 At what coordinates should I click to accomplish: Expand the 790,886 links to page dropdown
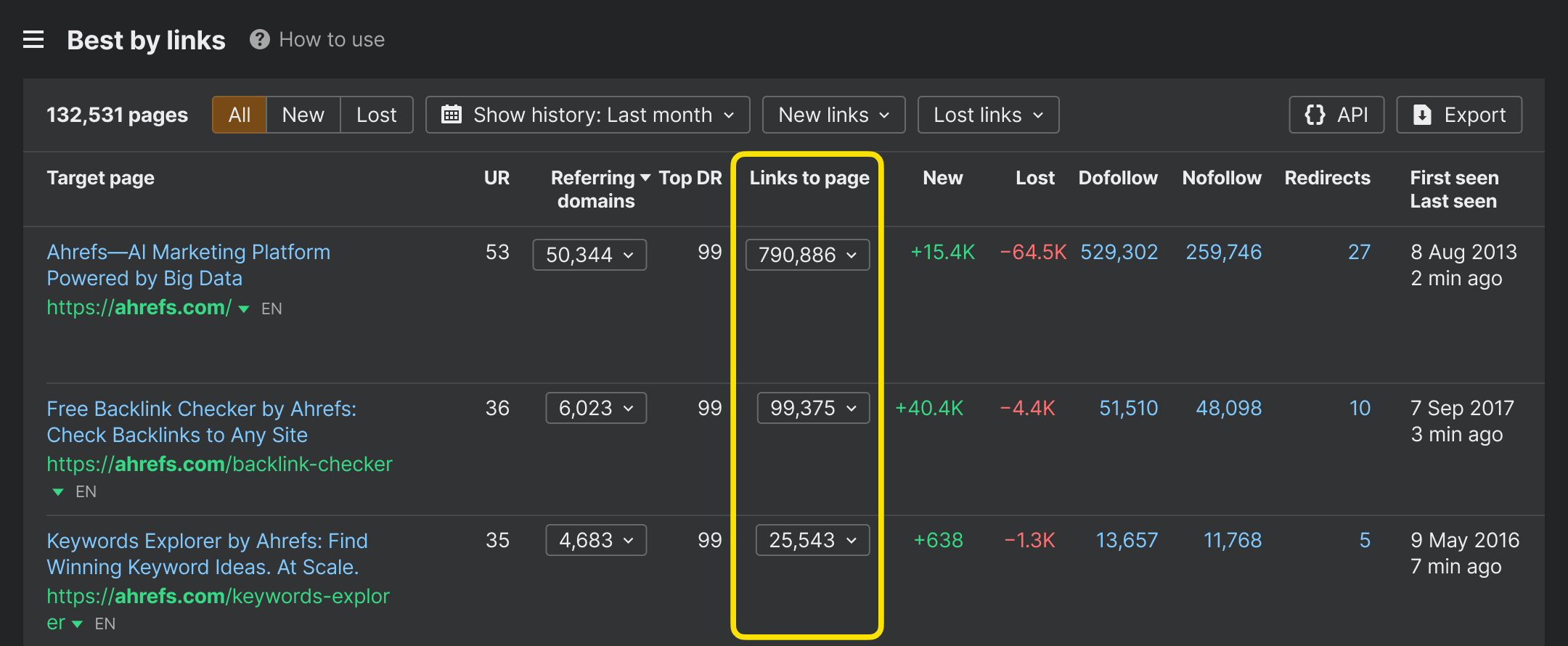click(x=807, y=255)
